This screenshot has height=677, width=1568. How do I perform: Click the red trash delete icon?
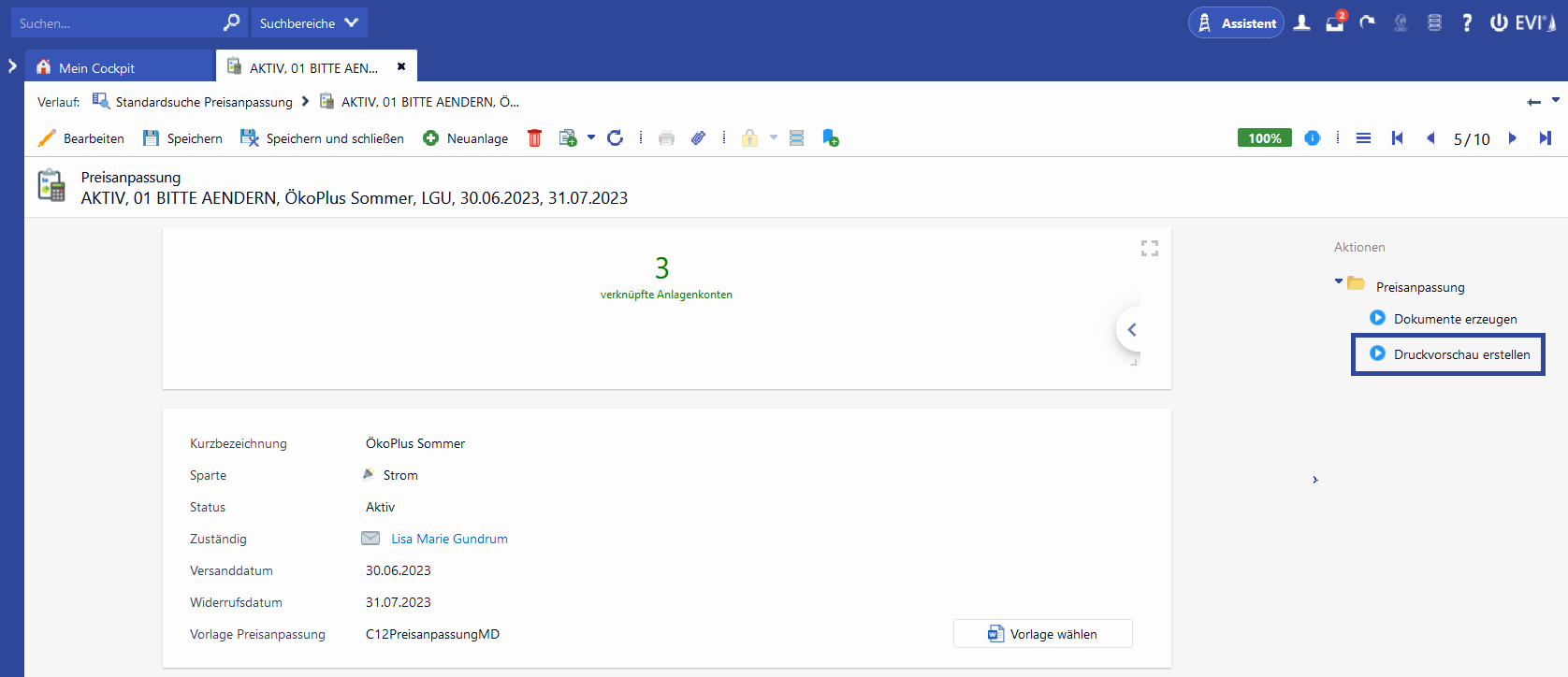(534, 138)
